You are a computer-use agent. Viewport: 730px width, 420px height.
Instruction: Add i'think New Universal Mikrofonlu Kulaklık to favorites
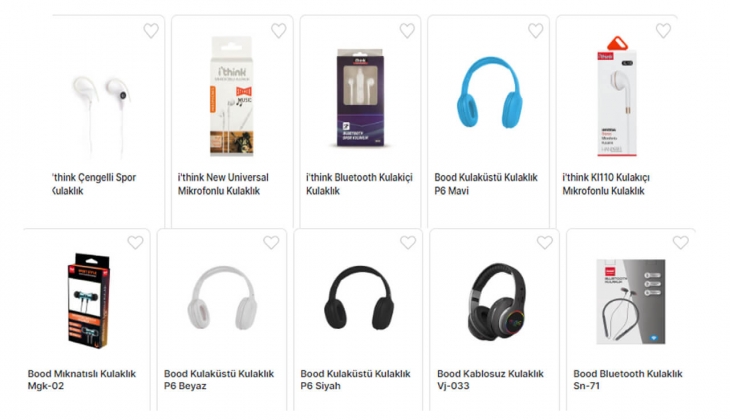click(x=279, y=31)
